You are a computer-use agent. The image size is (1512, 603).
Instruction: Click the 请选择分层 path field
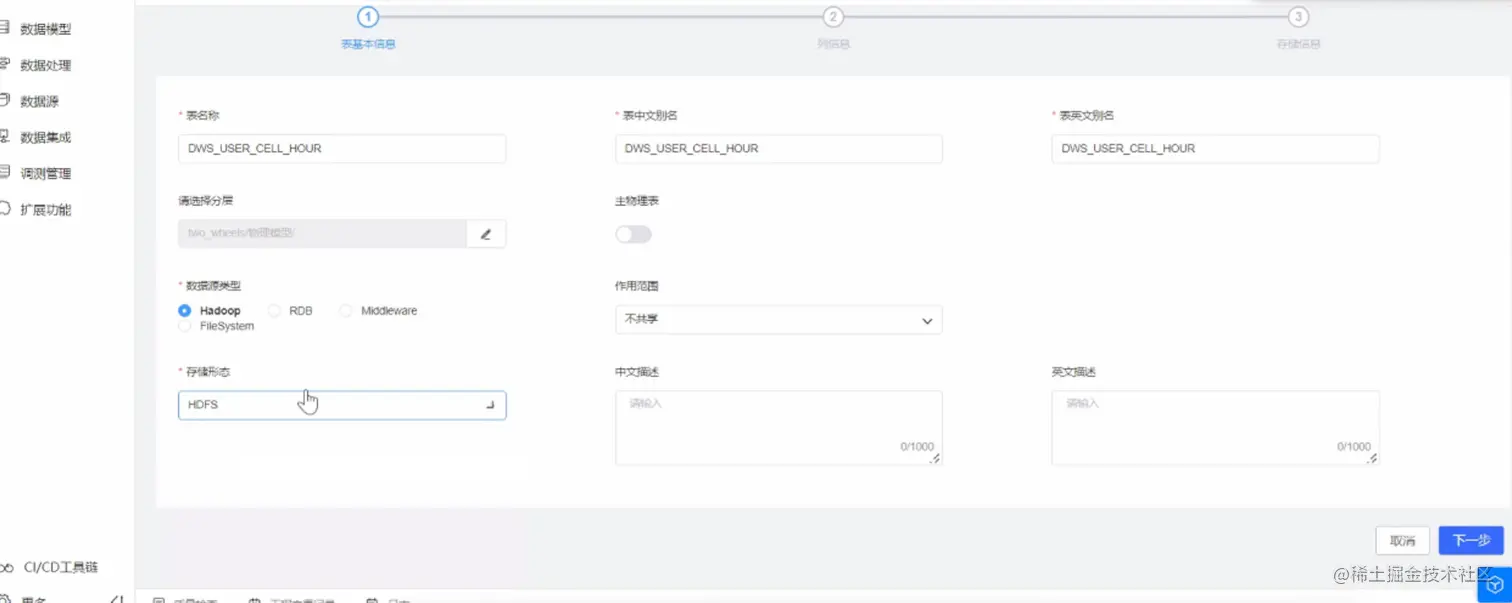322,234
